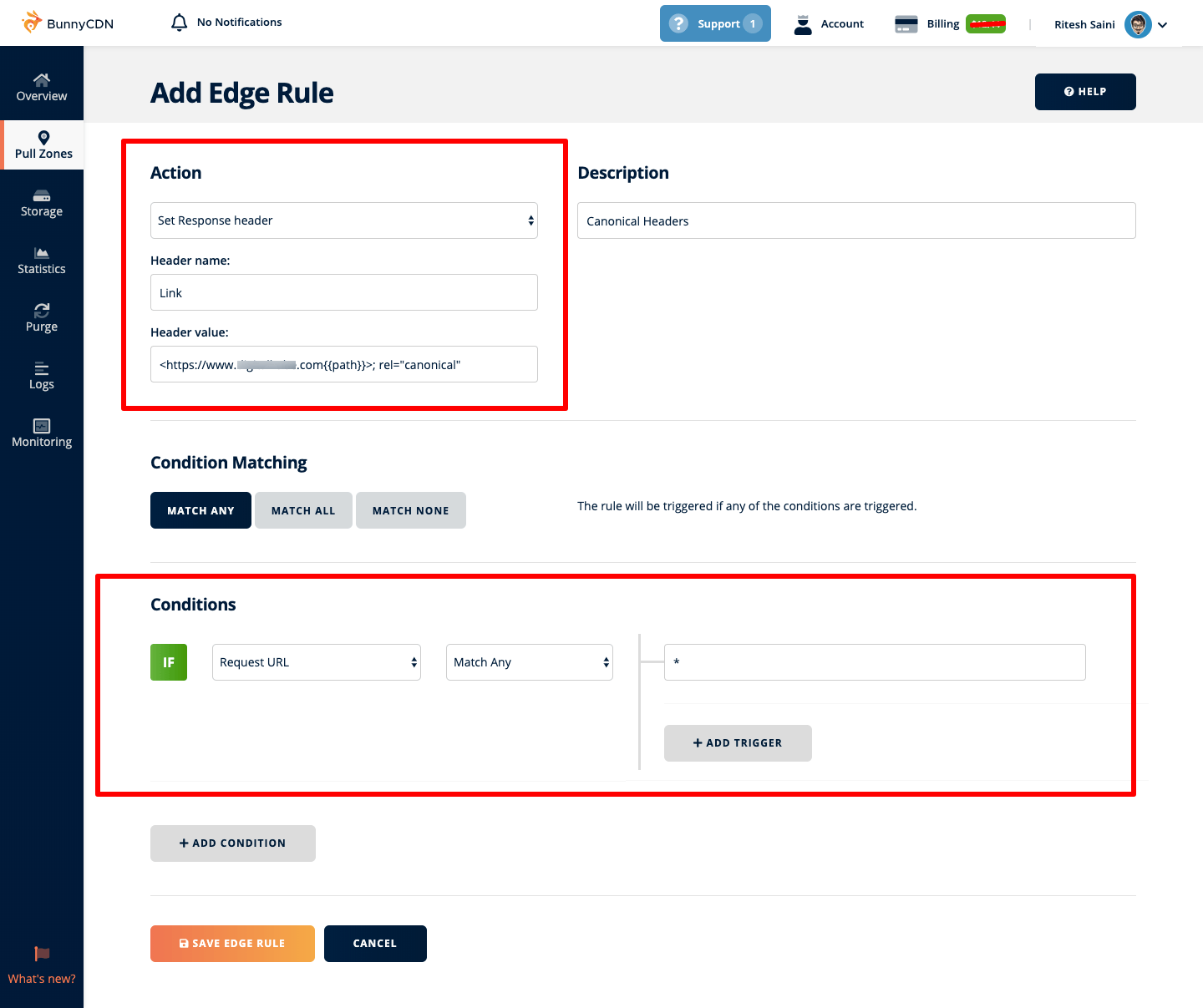Open the Storage section
The width and height of the screenshot is (1203, 1008).
[x=41, y=202]
